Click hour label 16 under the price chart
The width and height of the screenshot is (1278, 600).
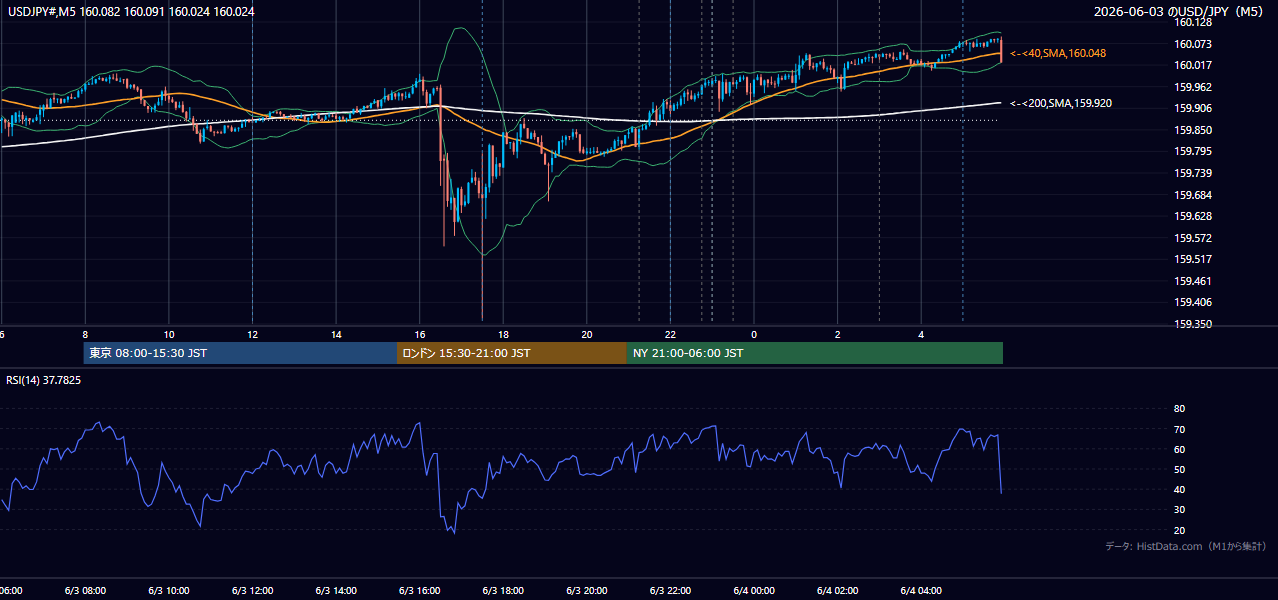420,334
